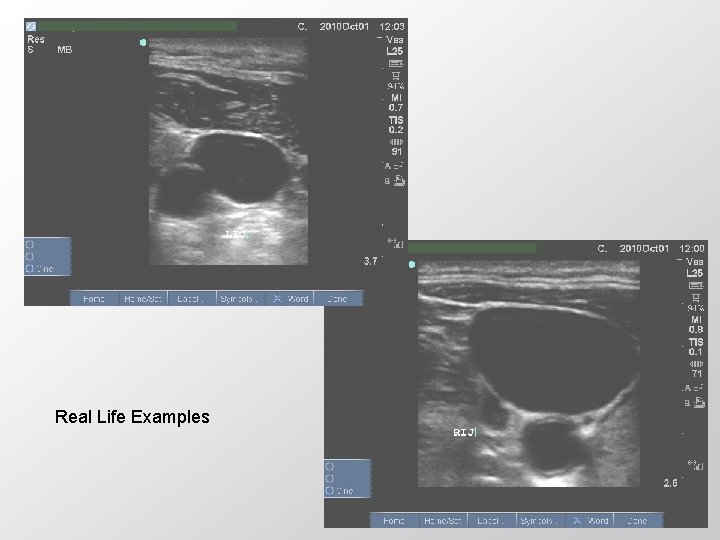Click X Word in the LIJ ultrasound screen

pos(290,298)
